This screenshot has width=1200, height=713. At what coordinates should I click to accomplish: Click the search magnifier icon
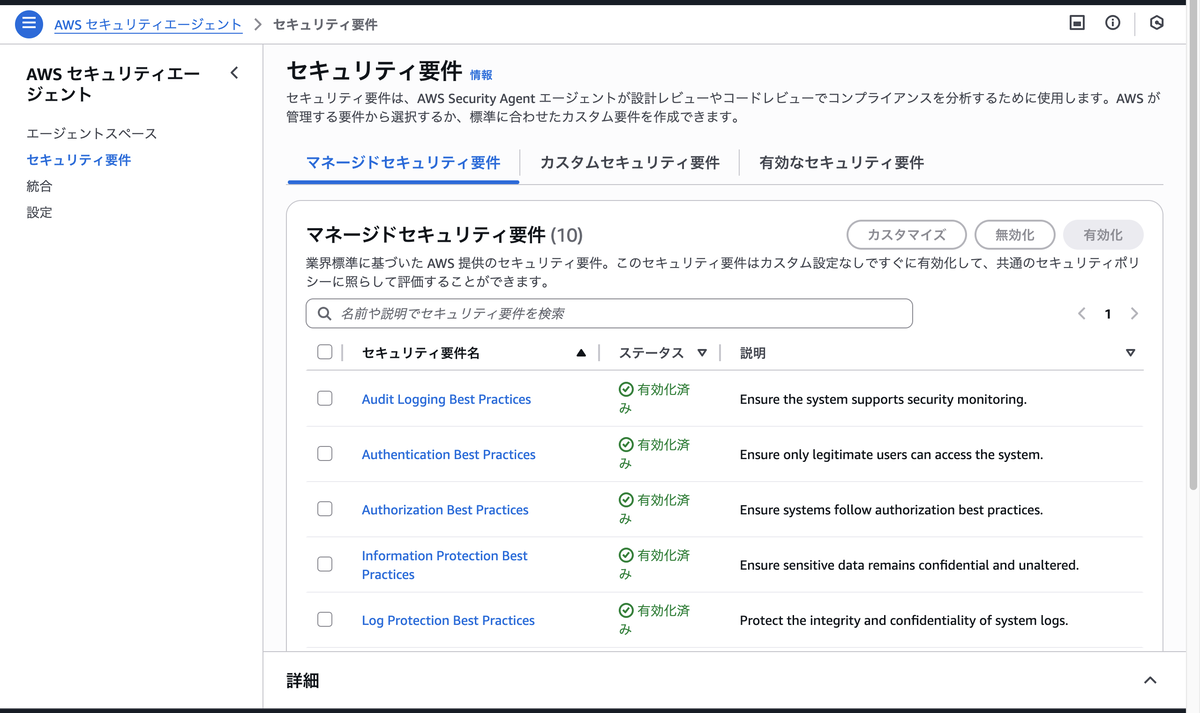324,313
